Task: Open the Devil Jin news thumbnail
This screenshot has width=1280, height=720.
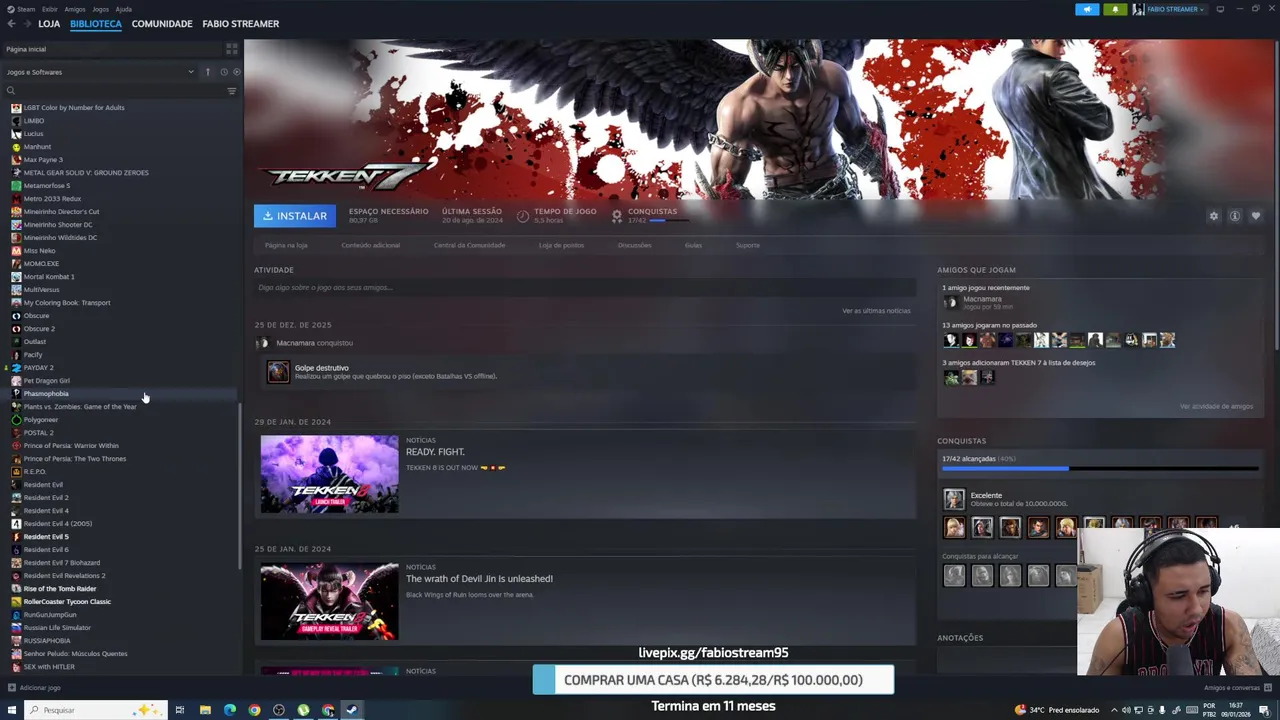Action: (330, 601)
